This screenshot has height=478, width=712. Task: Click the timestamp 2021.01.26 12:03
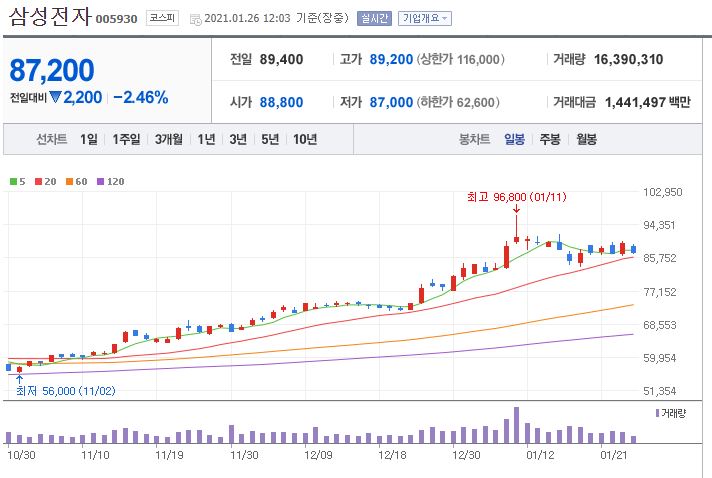click(x=247, y=19)
